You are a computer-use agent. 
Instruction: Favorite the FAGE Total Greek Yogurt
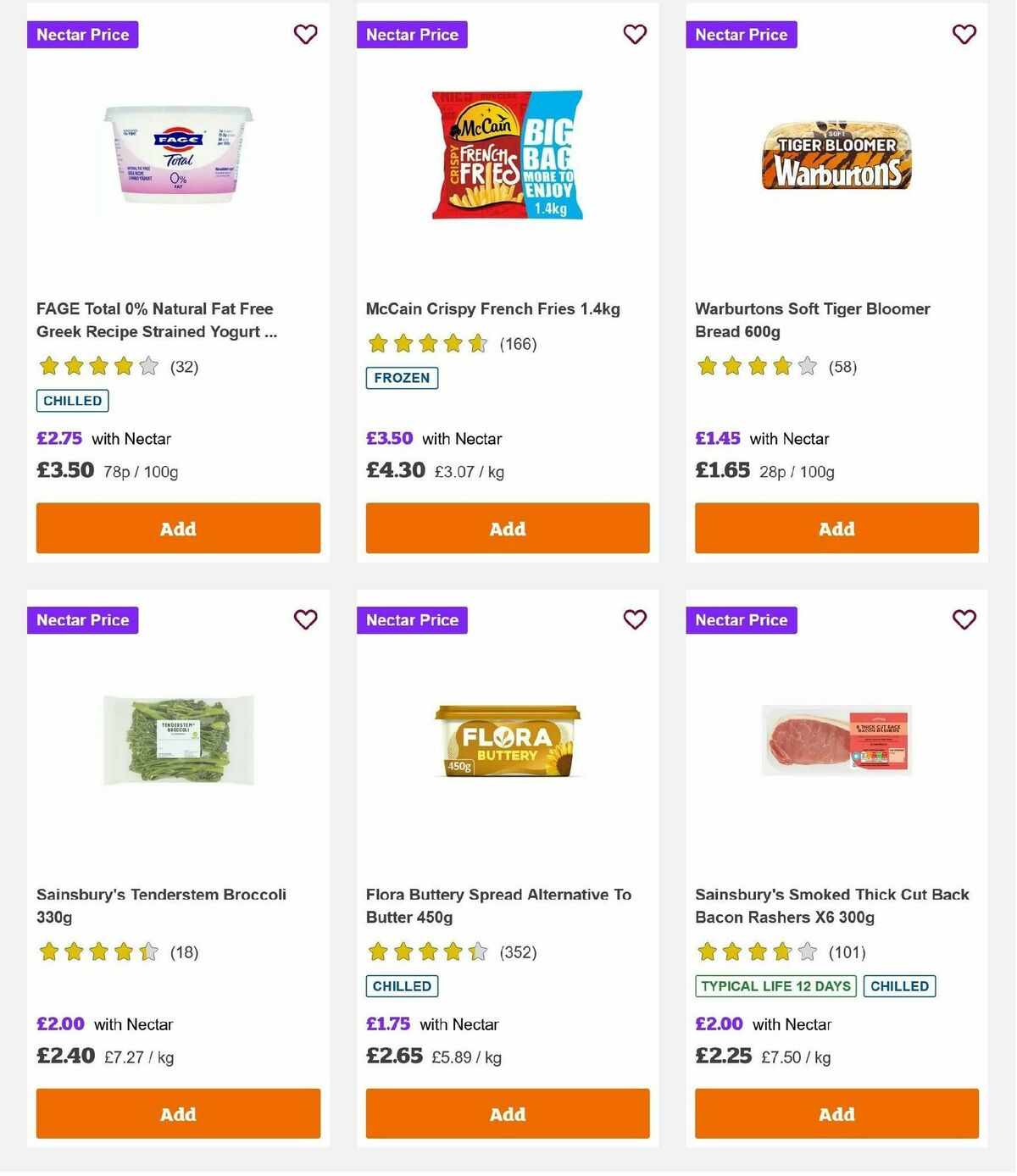(306, 35)
